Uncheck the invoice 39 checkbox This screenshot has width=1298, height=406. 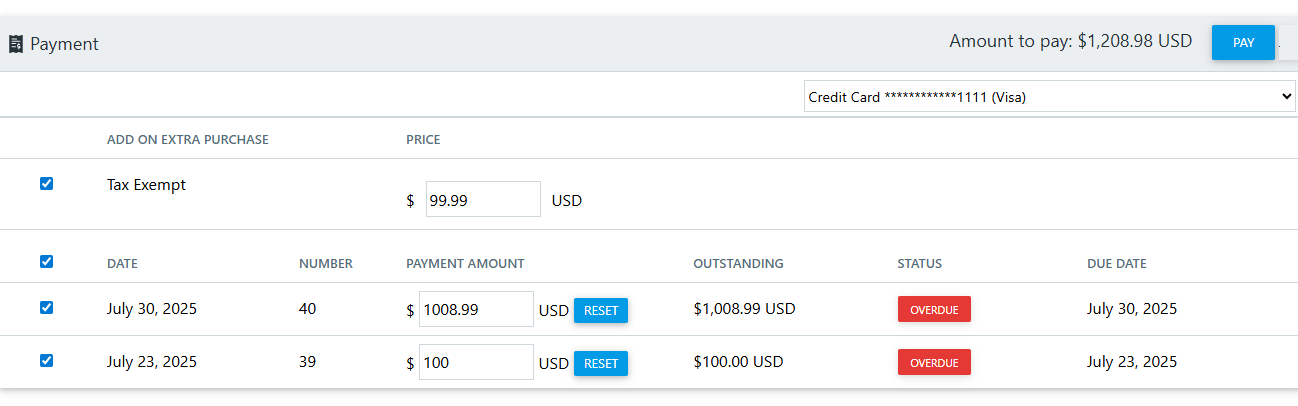pos(46,361)
